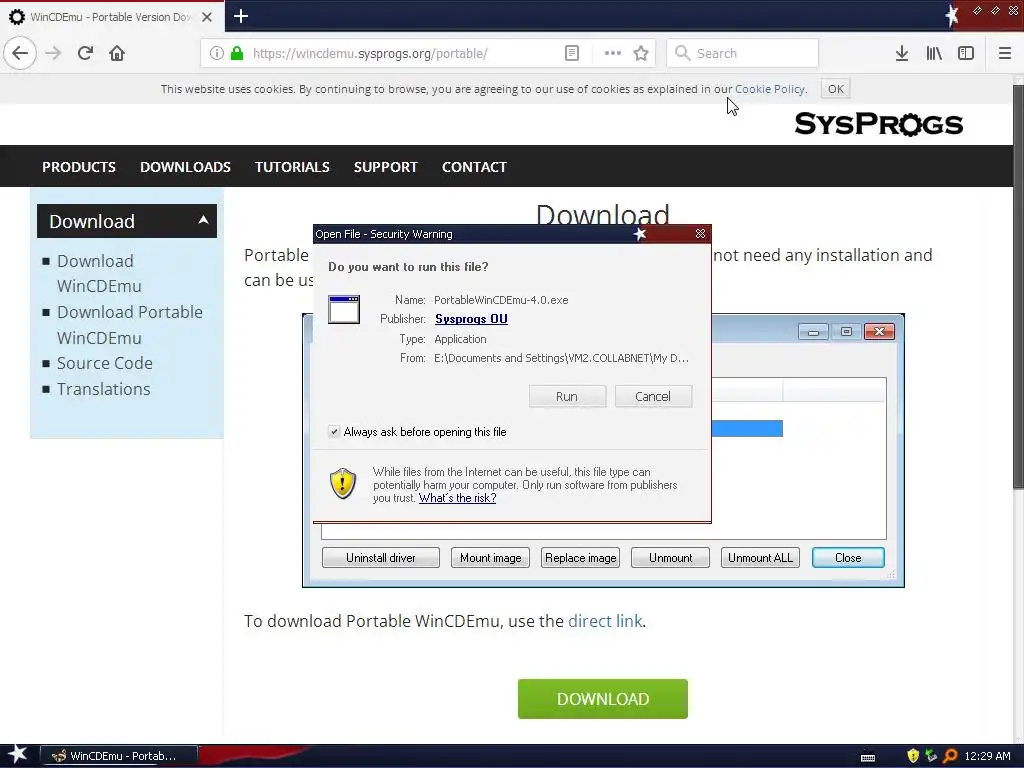Click the 12:29 AM taskbar clock
The height and width of the screenshot is (768, 1024).
(x=987, y=756)
